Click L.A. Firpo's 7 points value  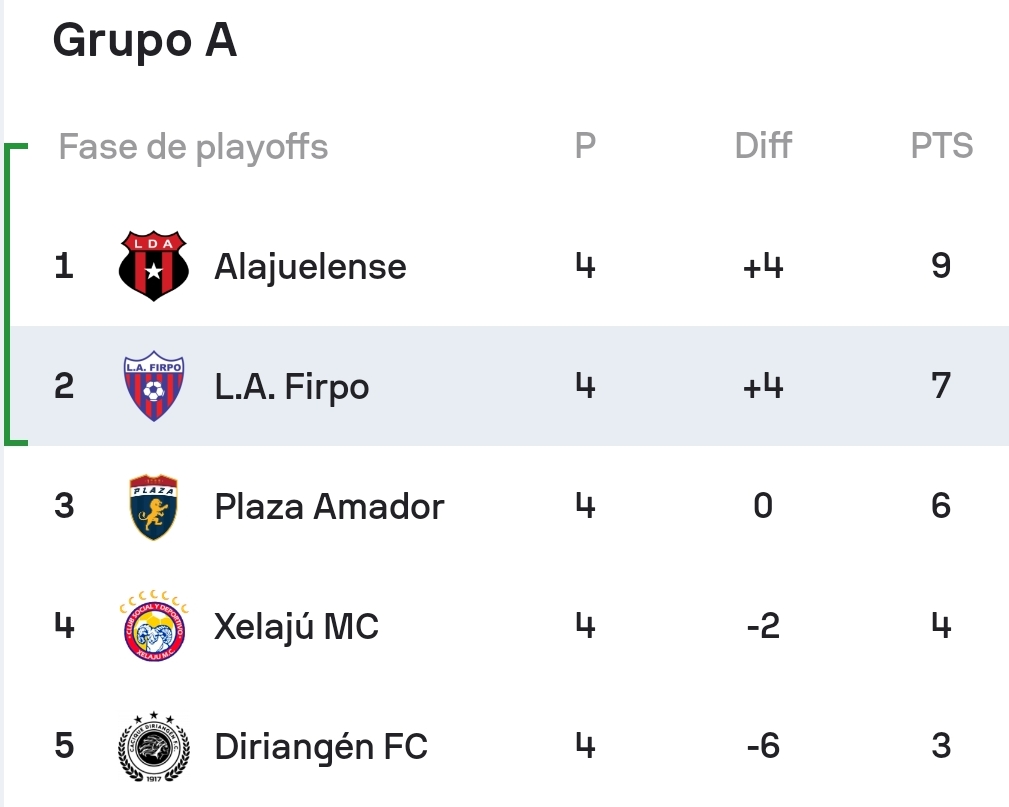click(x=941, y=386)
